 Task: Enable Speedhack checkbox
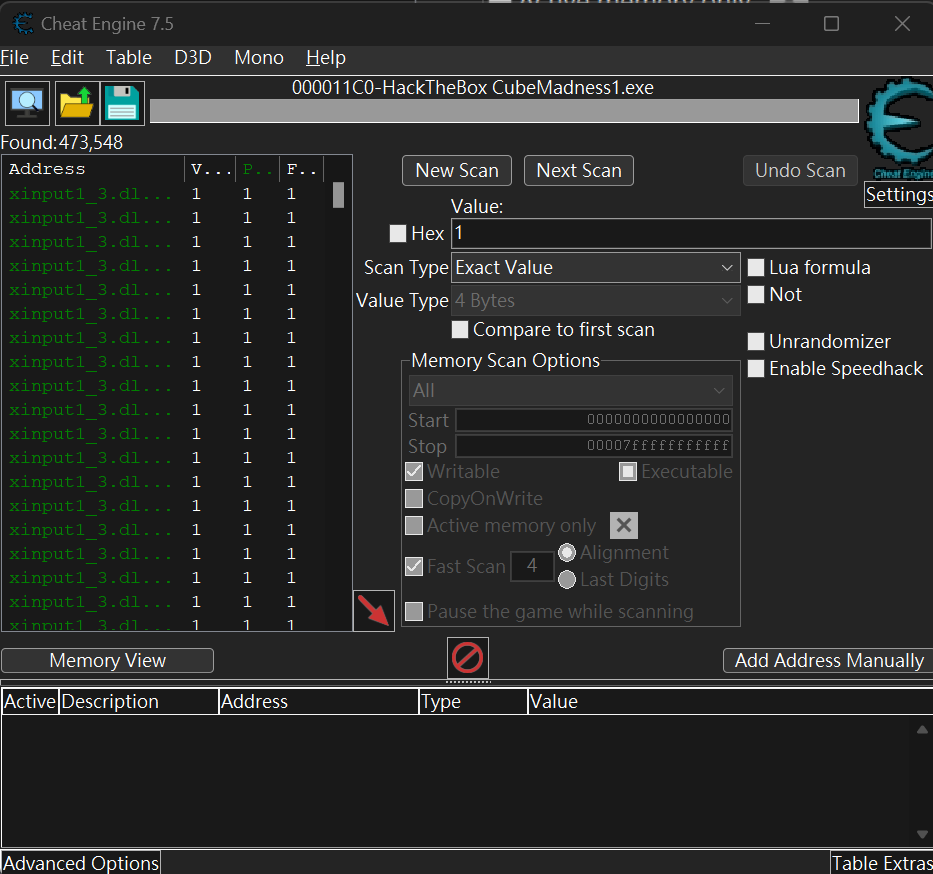tap(756, 369)
